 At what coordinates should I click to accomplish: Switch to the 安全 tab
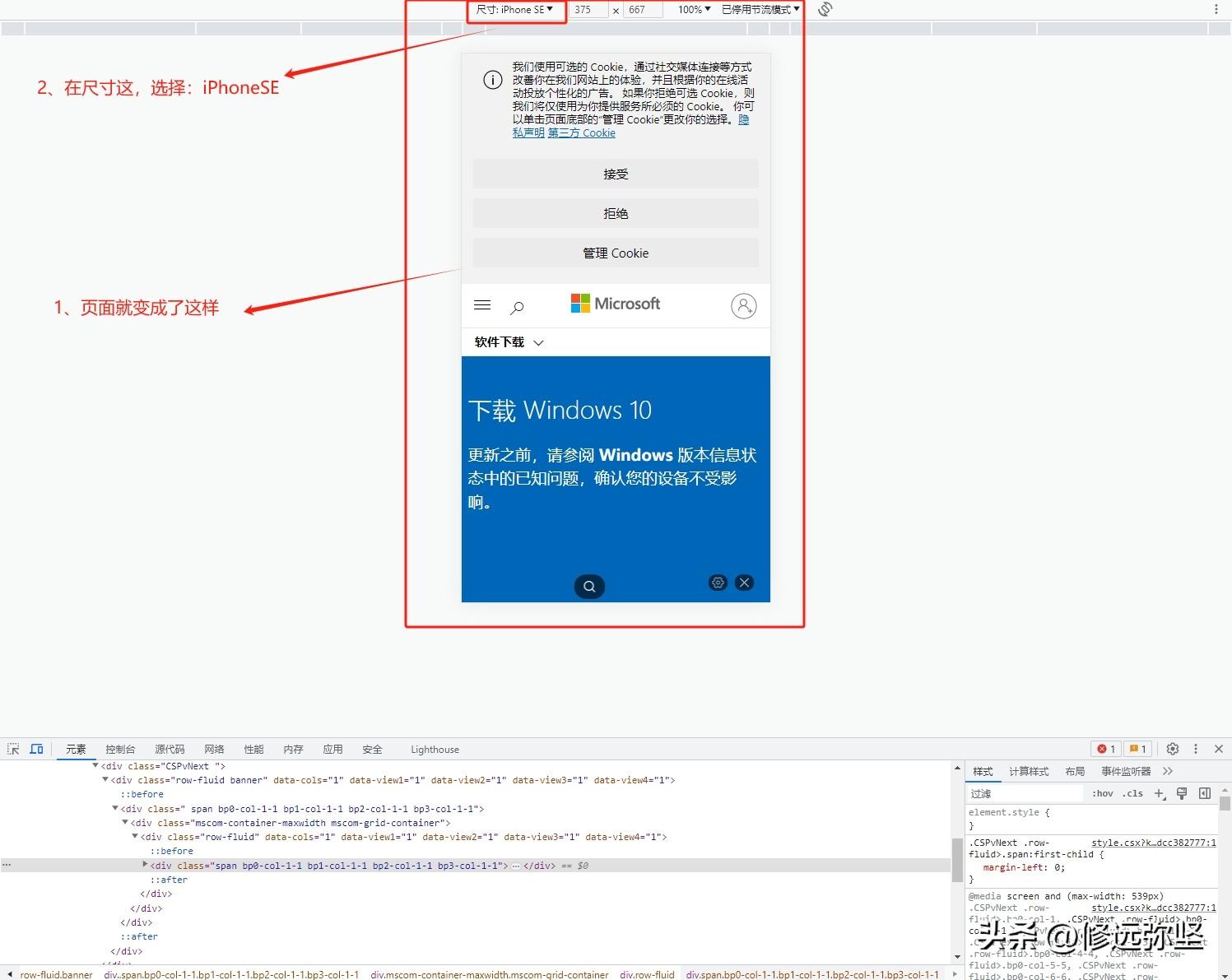coord(372,749)
